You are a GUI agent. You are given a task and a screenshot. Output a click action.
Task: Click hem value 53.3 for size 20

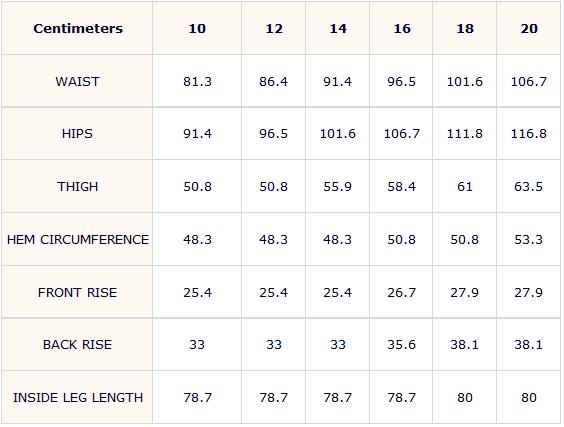[x=528, y=240]
